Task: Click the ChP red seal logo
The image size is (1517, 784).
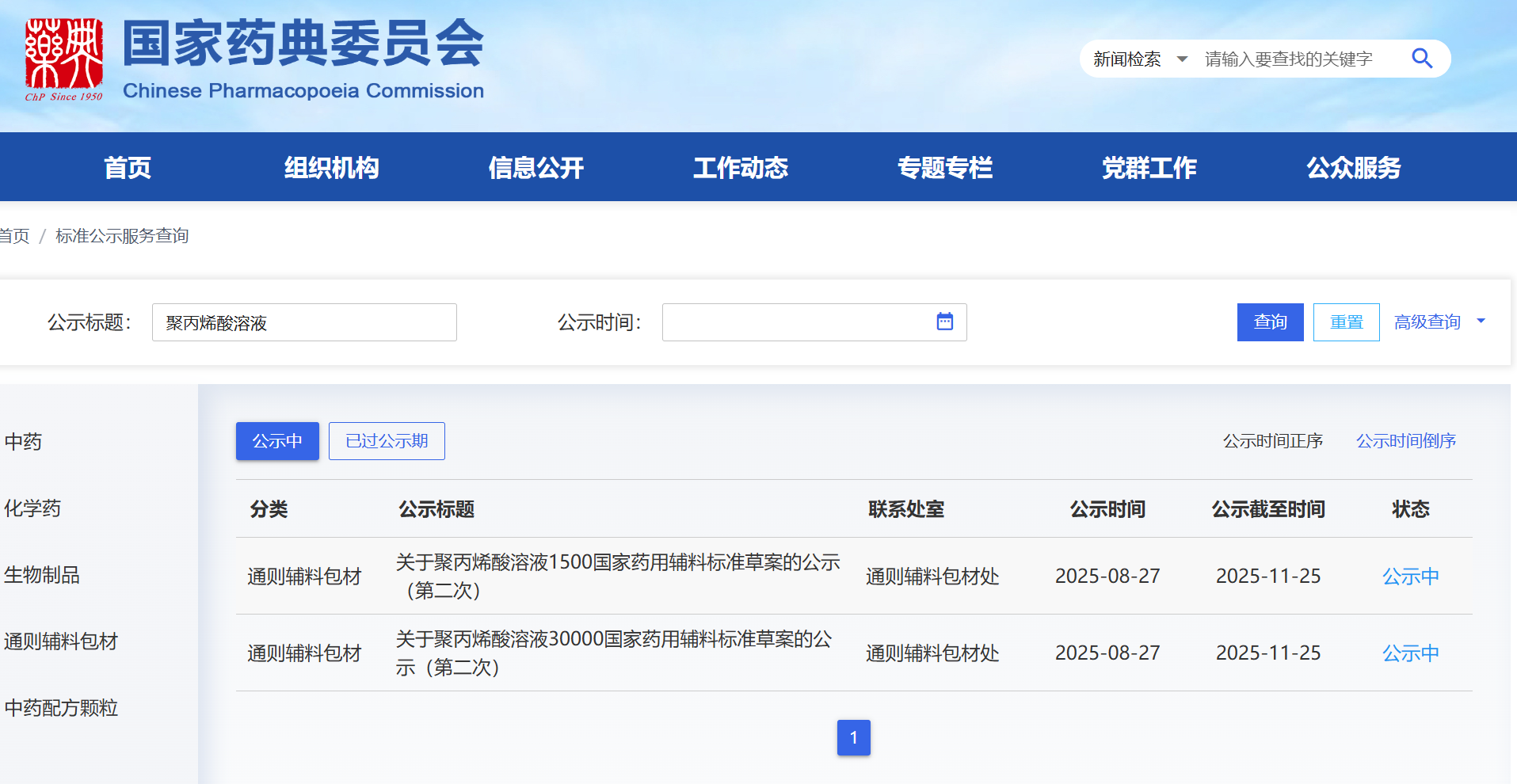Action: pyautogui.click(x=63, y=59)
